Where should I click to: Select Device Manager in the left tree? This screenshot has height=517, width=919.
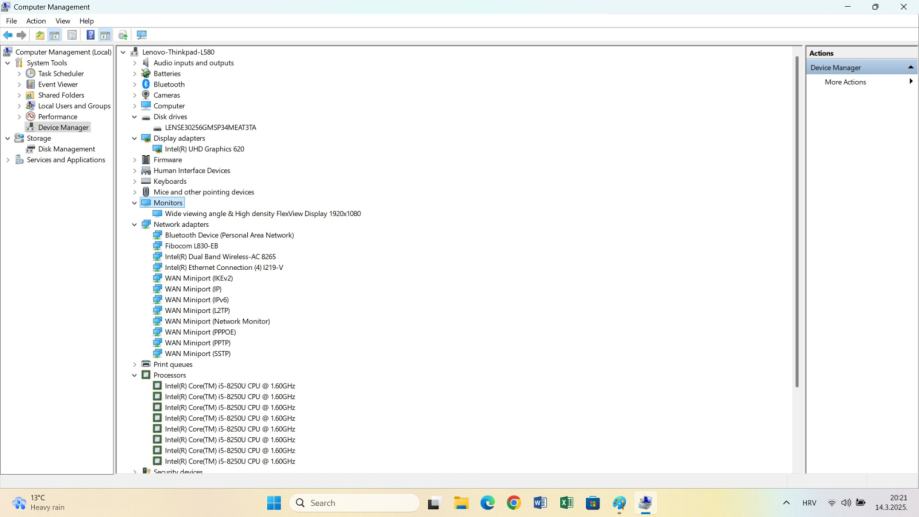click(x=63, y=127)
